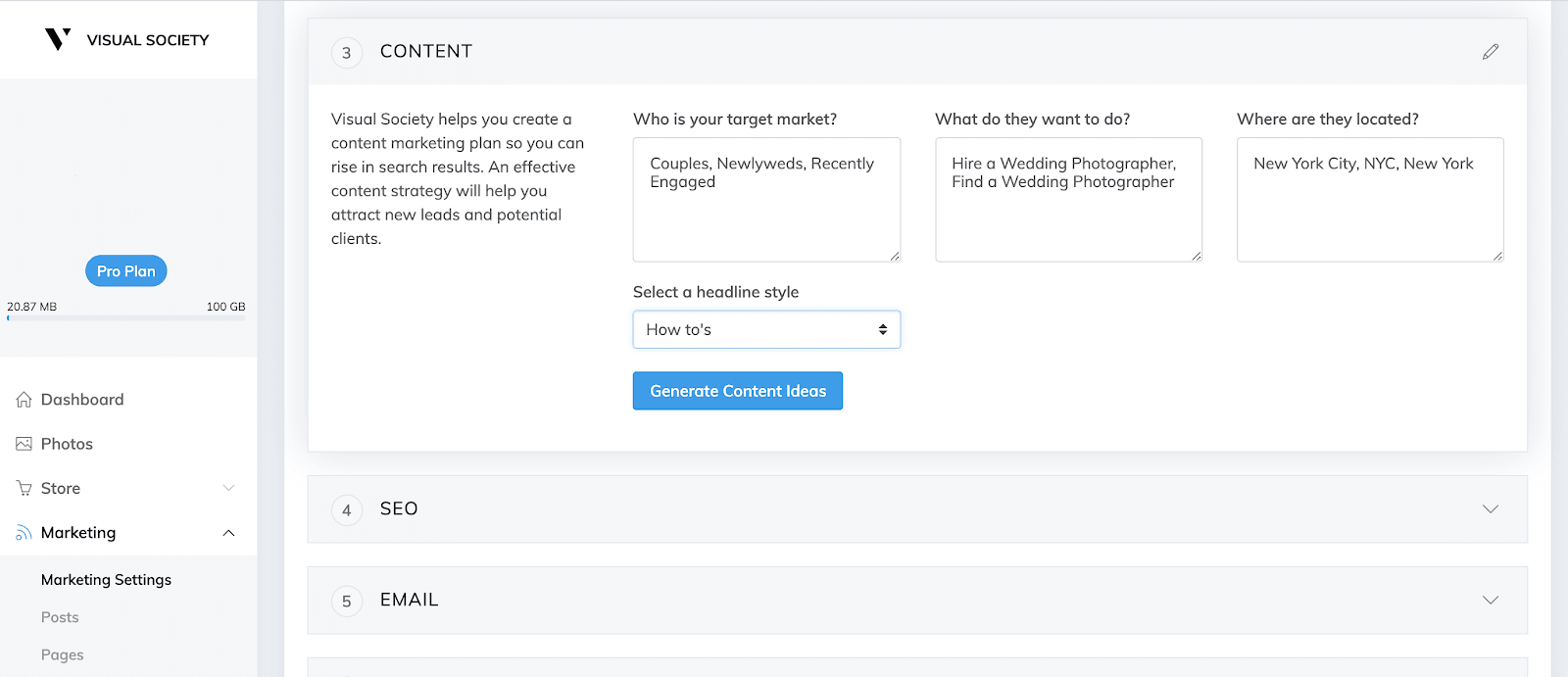Click the storage usage progress bar

pyautogui.click(x=126, y=318)
